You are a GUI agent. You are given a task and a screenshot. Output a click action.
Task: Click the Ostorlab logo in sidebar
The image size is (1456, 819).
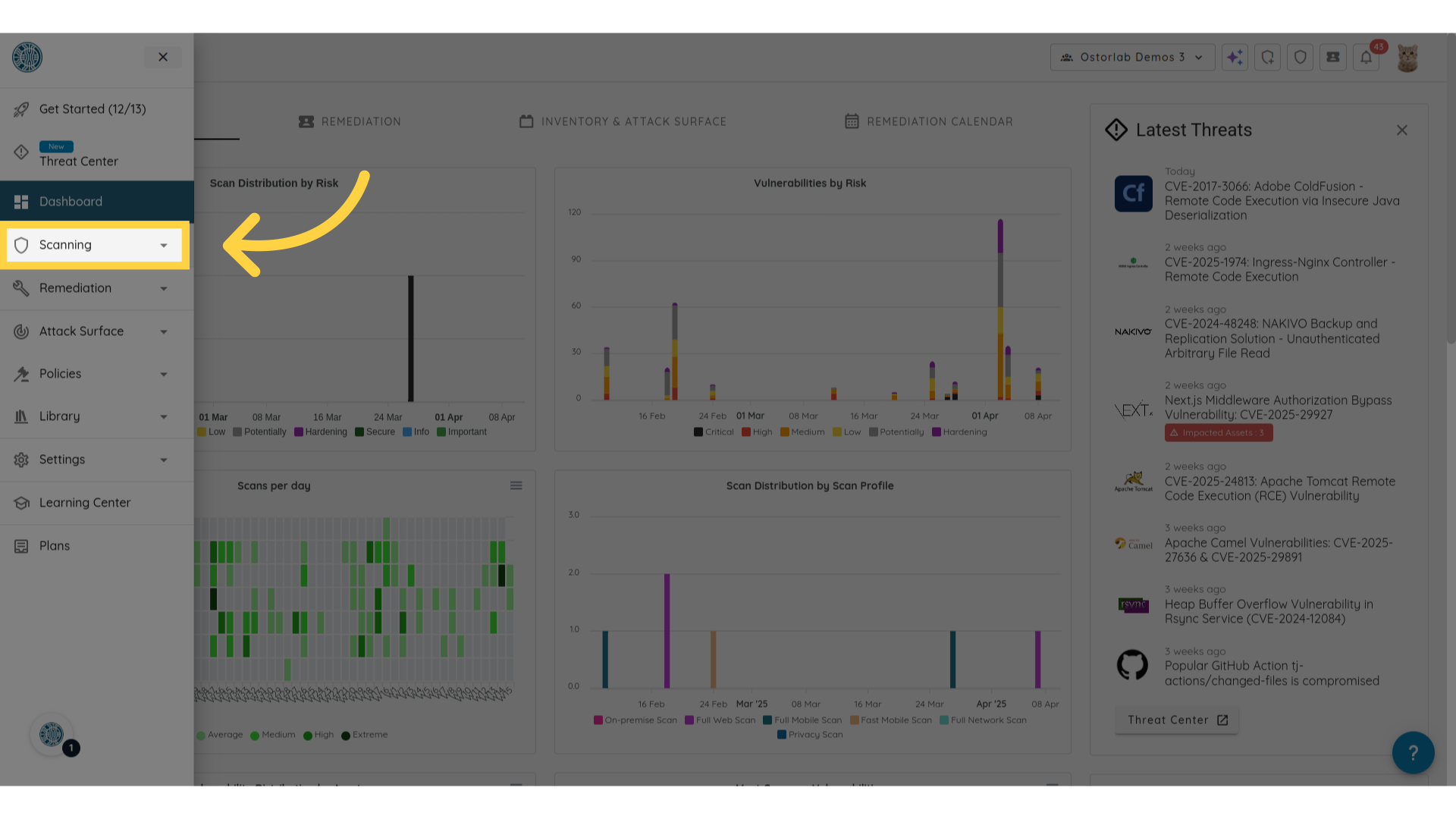27,57
